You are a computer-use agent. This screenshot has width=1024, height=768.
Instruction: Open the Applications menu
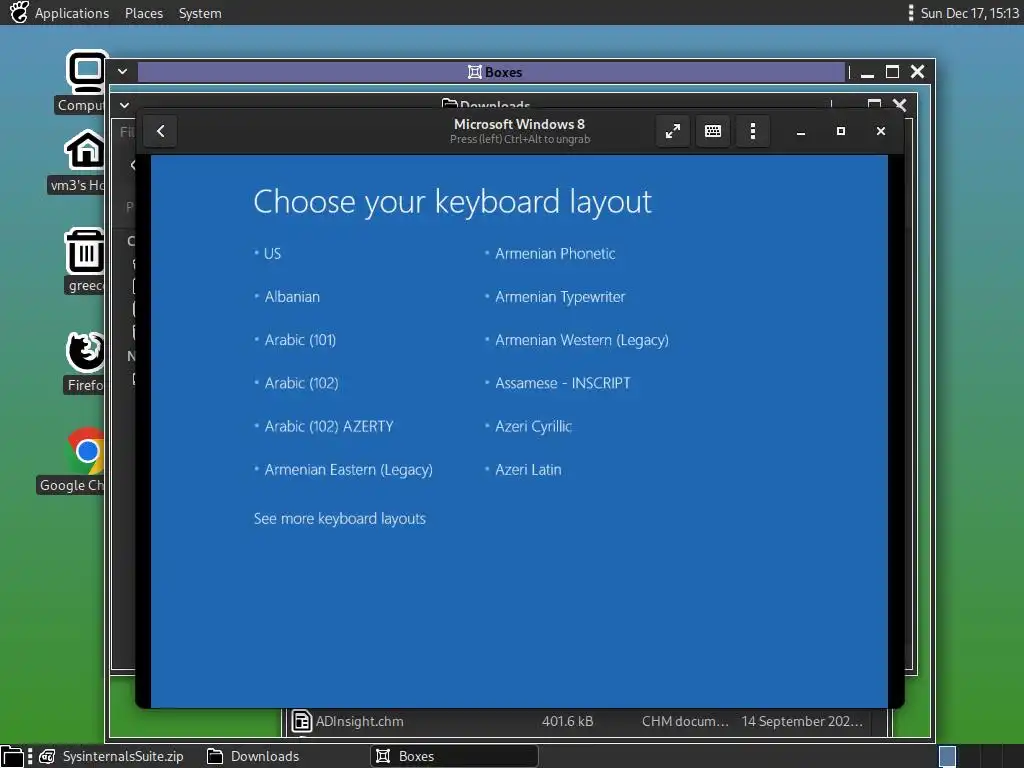pos(72,13)
